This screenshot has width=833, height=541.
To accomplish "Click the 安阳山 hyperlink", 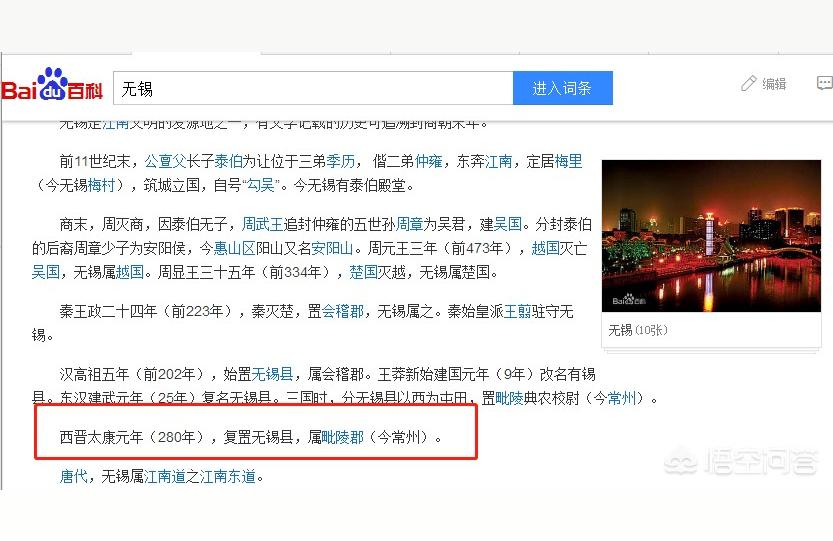I will click(x=332, y=248).
